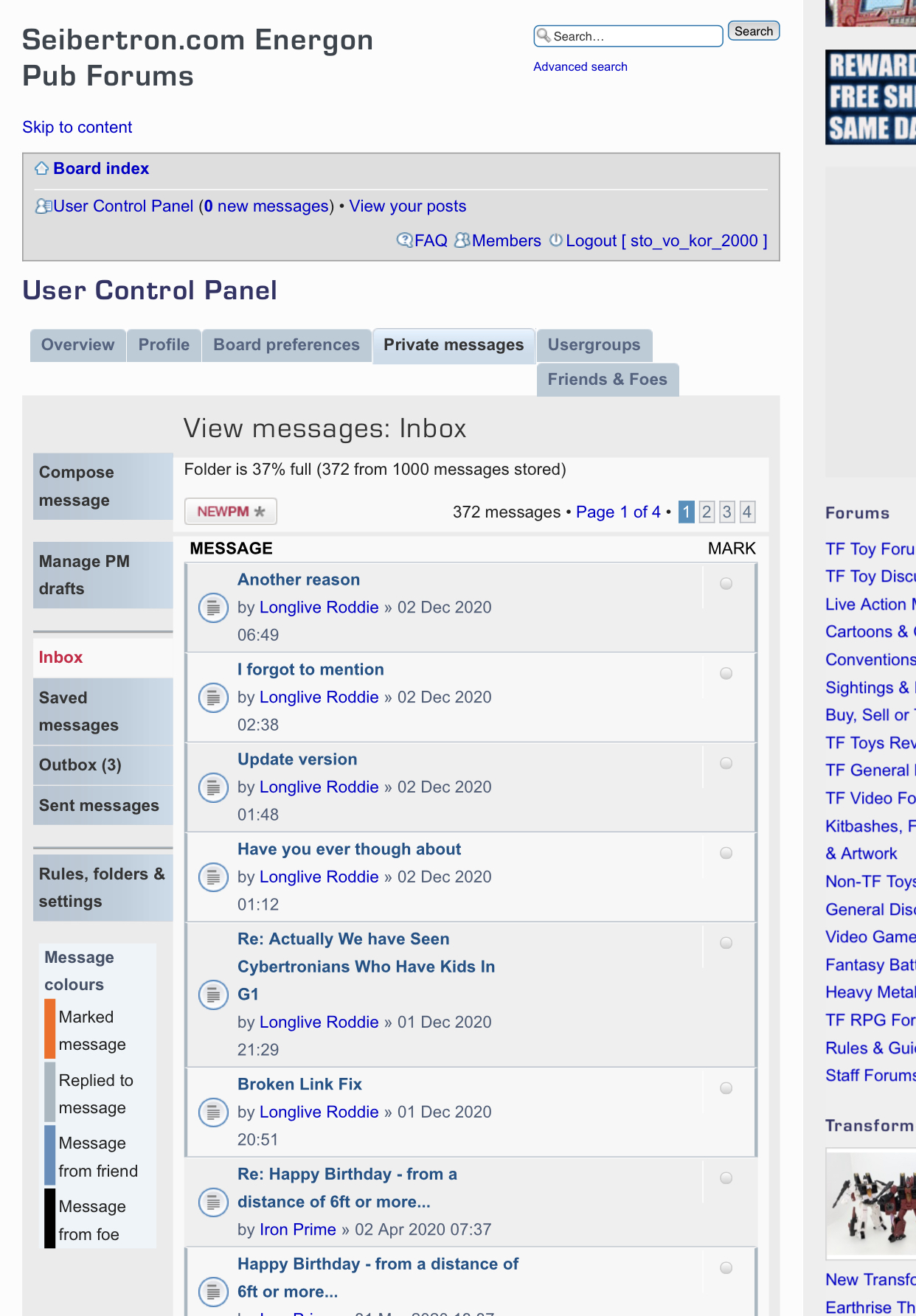This screenshot has height=1316, width=916.
Task: Click message icon beside Broken Link Fix
Action: click(213, 1112)
